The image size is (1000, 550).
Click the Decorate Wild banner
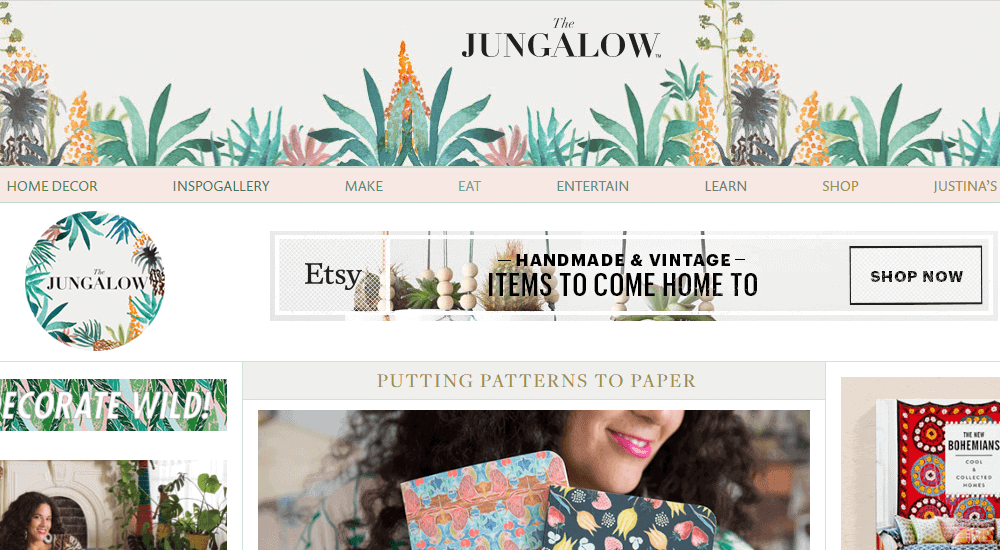pyautogui.click(x=113, y=405)
